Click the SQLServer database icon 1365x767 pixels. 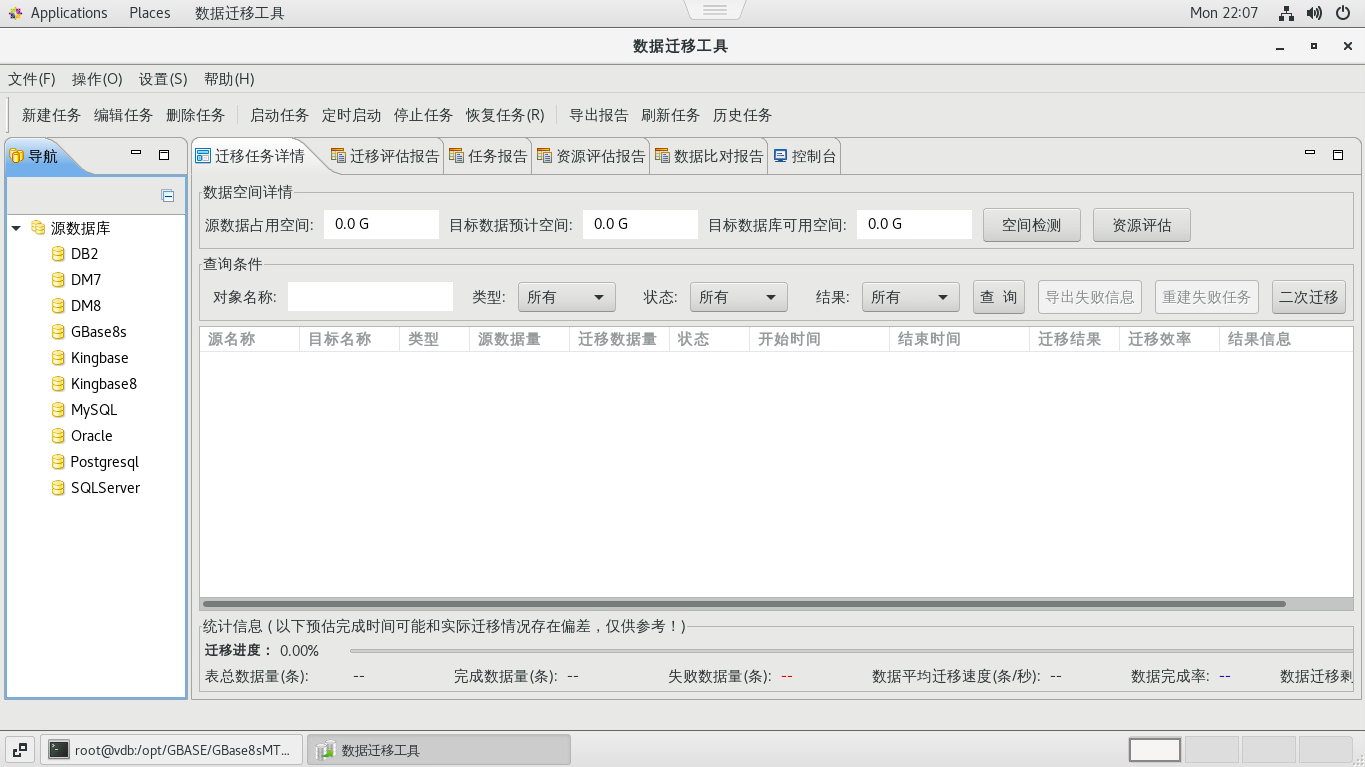pos(58,488)
